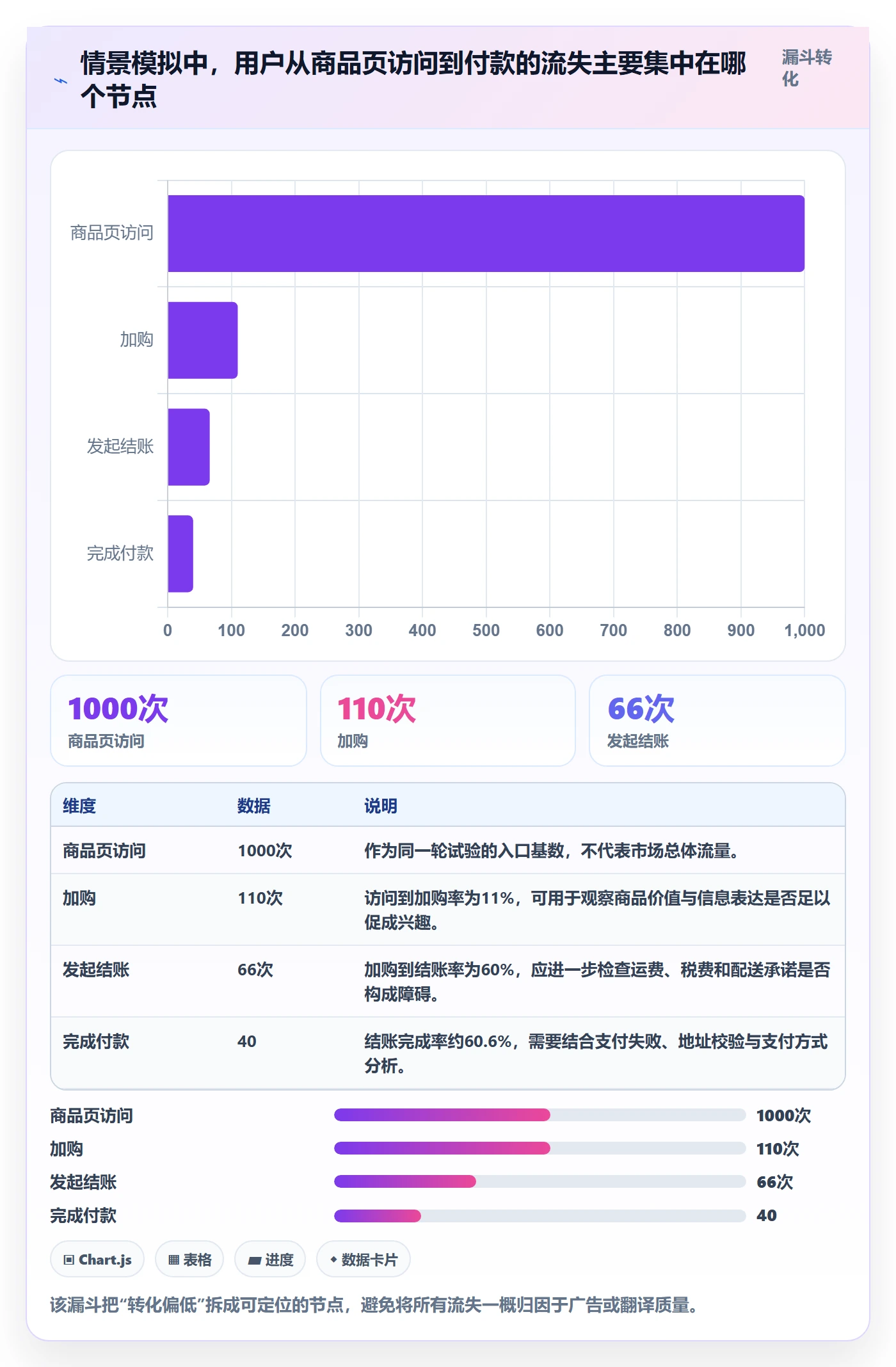
Task: Click the 数据 column header
Action: coord(254,806)
